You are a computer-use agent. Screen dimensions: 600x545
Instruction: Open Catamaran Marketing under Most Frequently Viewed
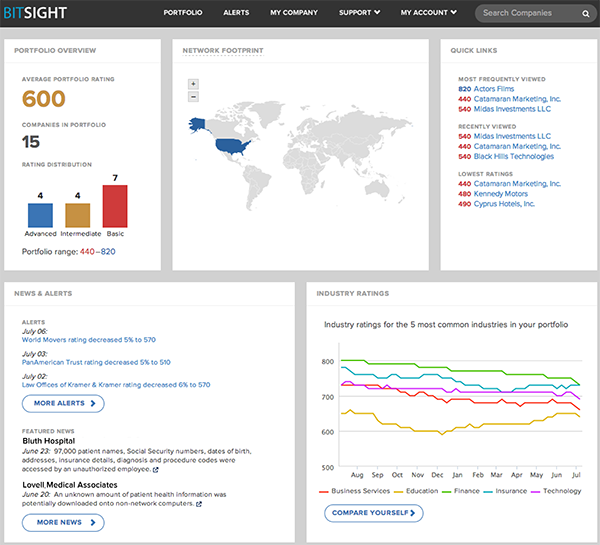pos(517,99)
